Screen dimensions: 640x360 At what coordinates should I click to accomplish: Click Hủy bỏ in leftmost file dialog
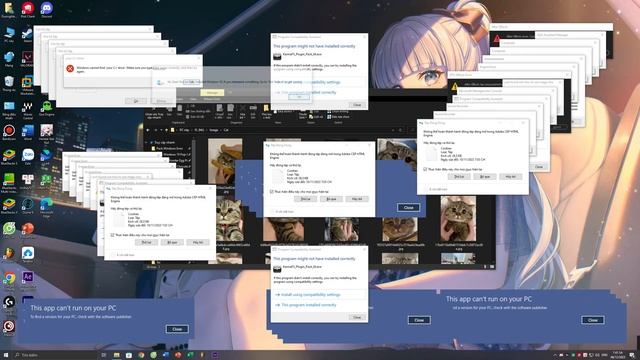tap(198, 242)
